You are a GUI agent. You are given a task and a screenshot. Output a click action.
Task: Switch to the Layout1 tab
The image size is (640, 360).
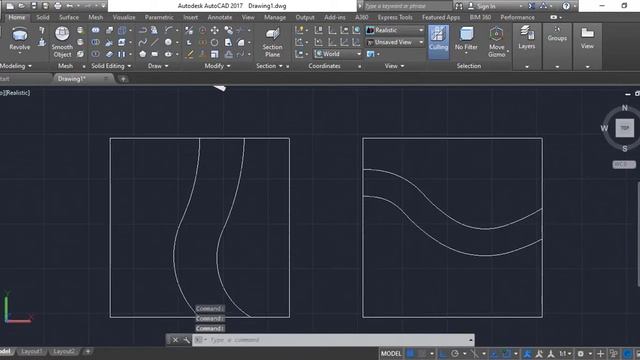pos(31,351)
